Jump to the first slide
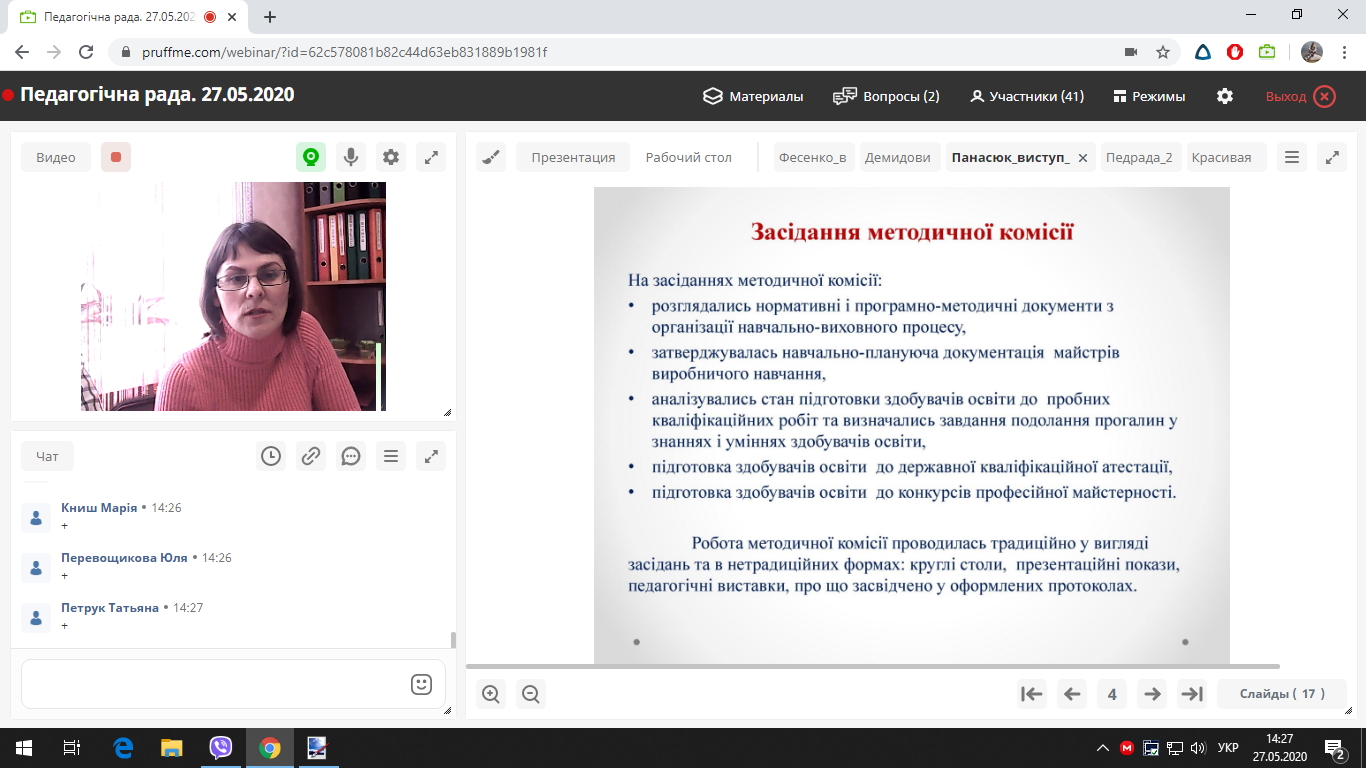This screenshot has width=1366, height=768. coord(1031,694)
